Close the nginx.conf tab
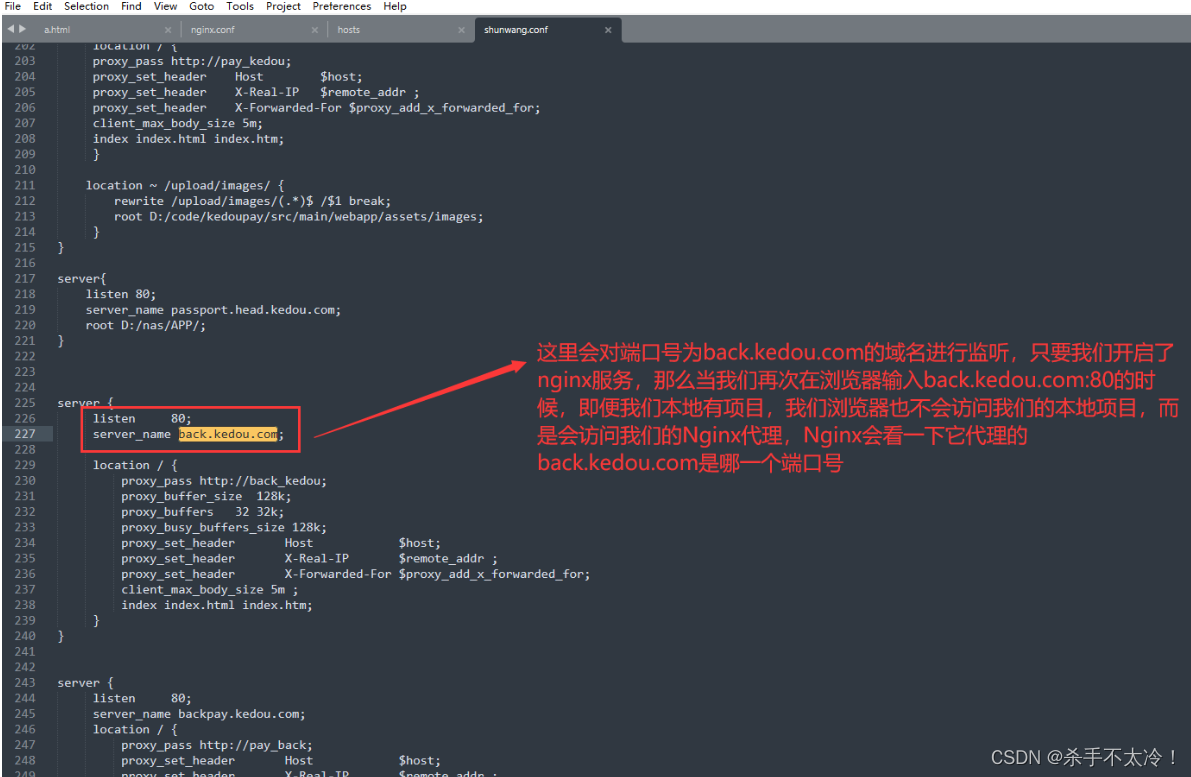This screenshot has width=1191, height=777. point(314,30)
